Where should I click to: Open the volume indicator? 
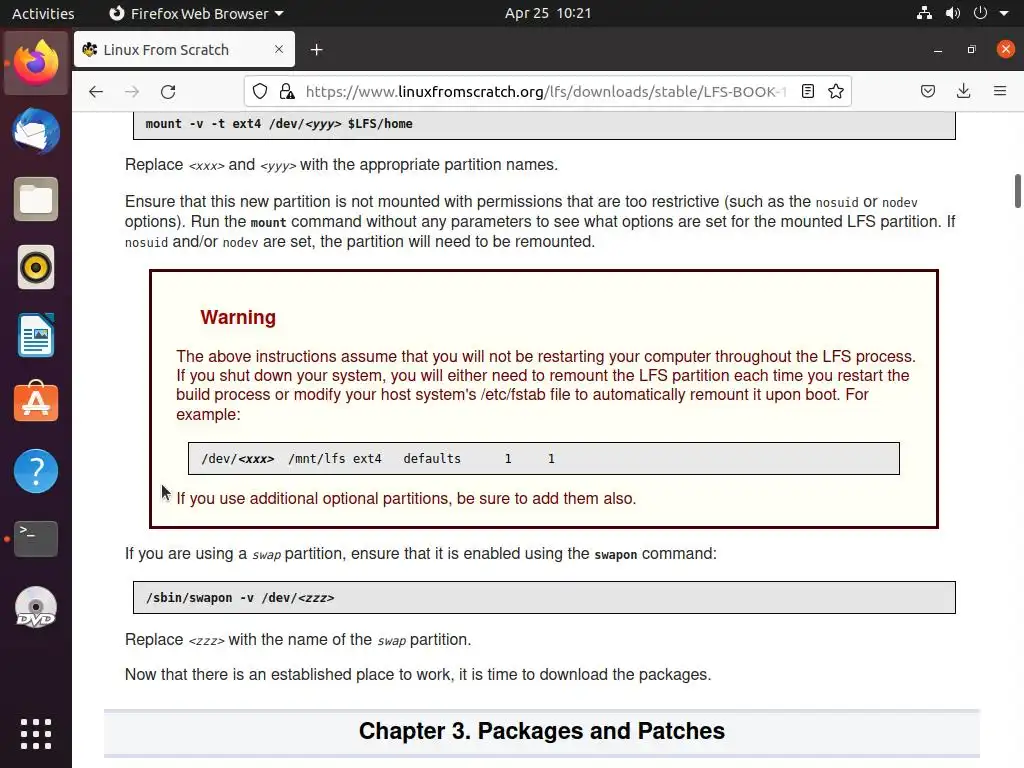(x=953, y=13)
